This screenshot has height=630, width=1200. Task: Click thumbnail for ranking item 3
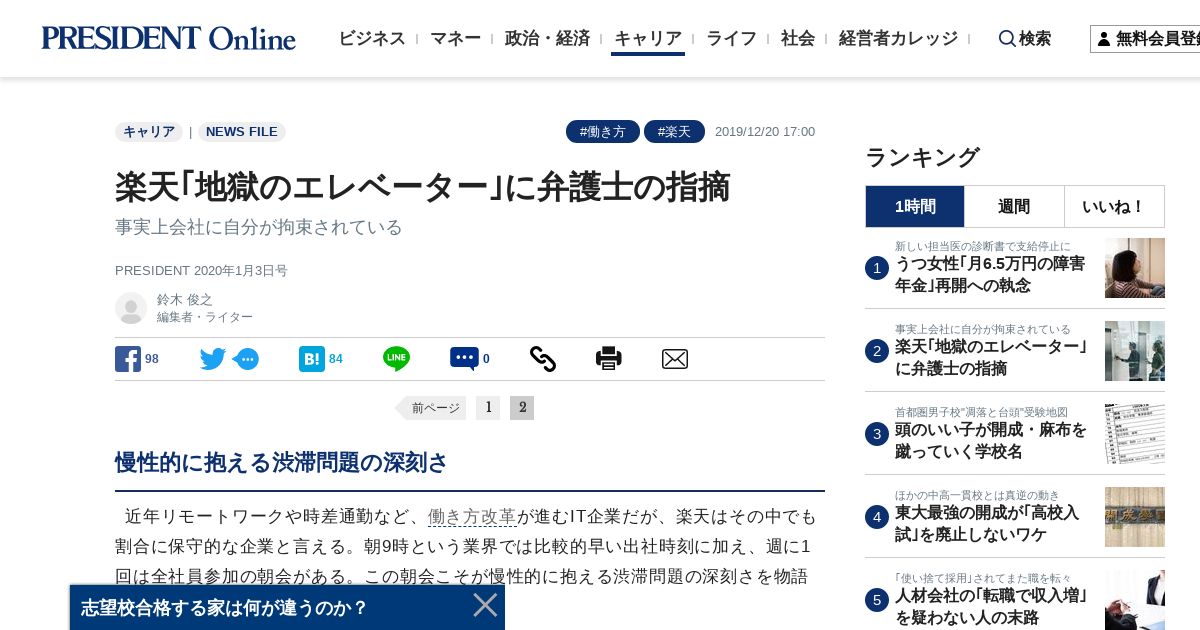coord(1135,434)
